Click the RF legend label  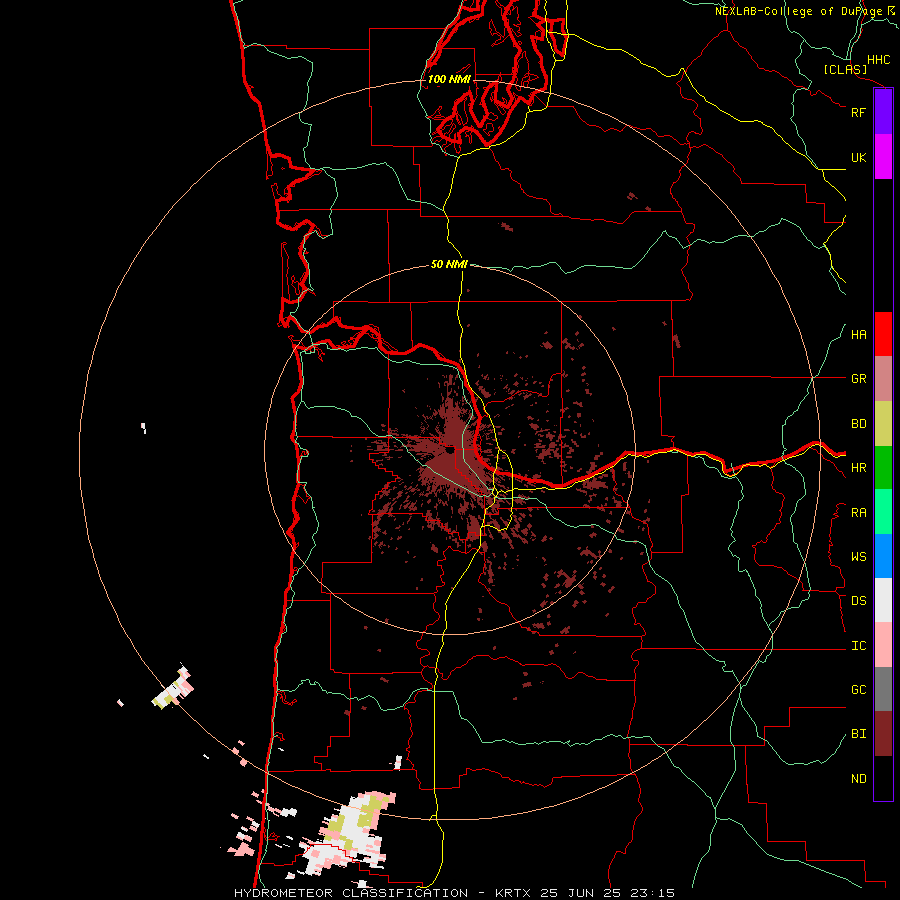coord(858,112)
